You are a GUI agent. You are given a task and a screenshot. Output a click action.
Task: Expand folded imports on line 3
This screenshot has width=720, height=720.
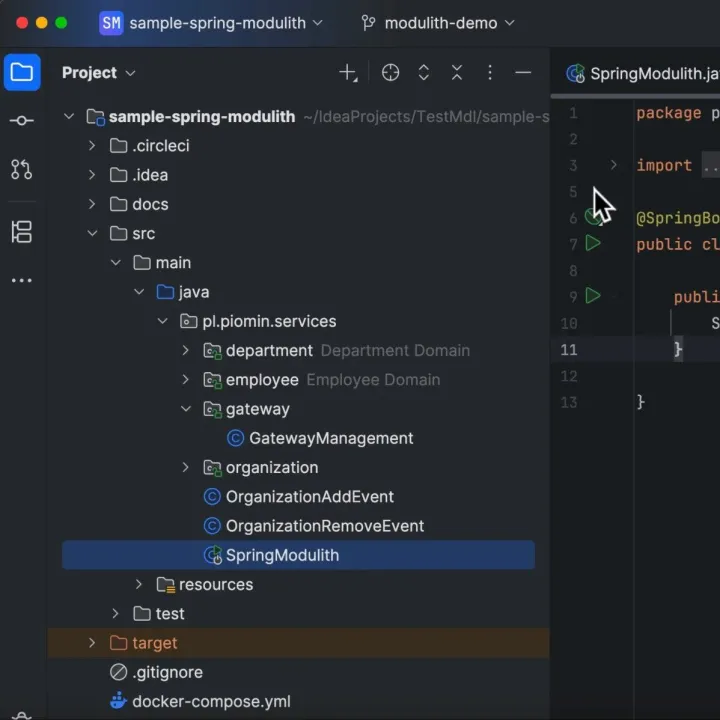click(x=613, y=165)
